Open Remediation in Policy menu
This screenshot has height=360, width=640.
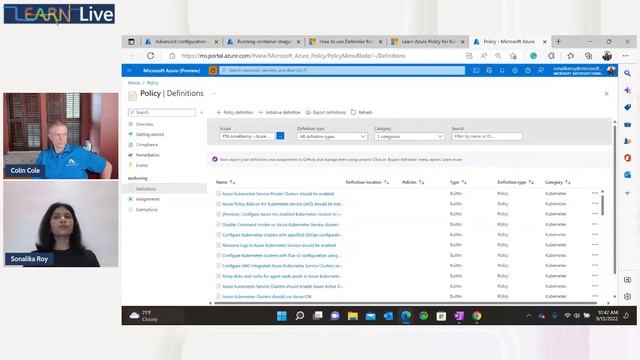(x=147, y=155)
